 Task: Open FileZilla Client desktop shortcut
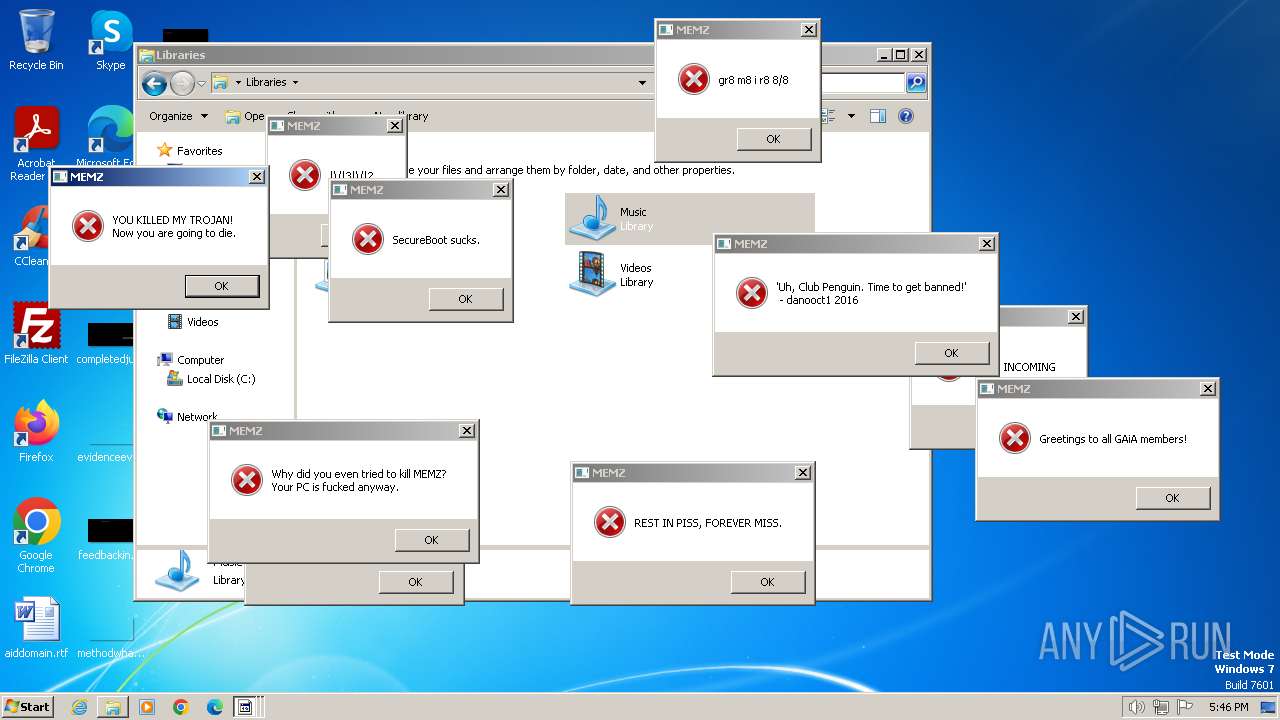36,334
